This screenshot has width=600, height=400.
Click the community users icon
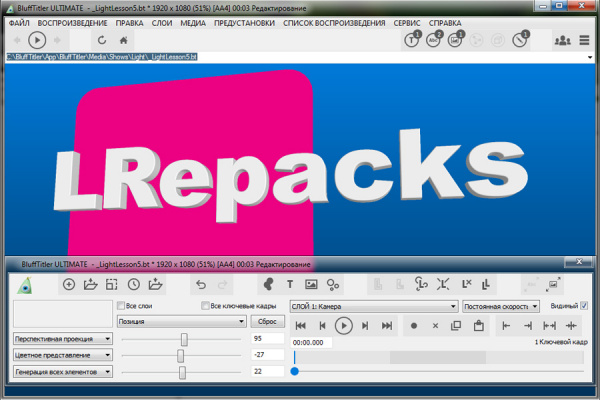click(562, 40)
